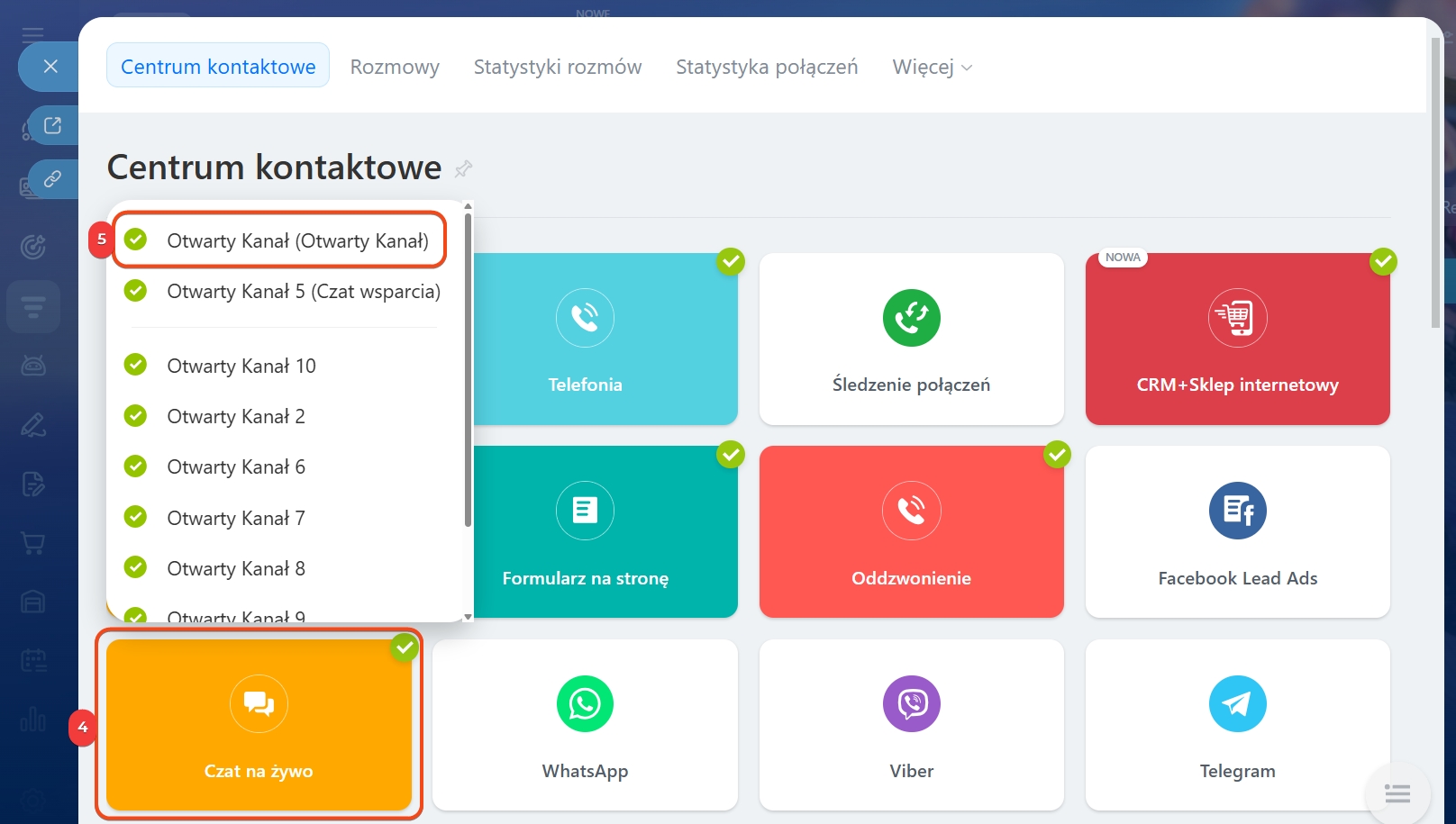Open the Statystyki rozmów tab

click(x=558, y=67)
